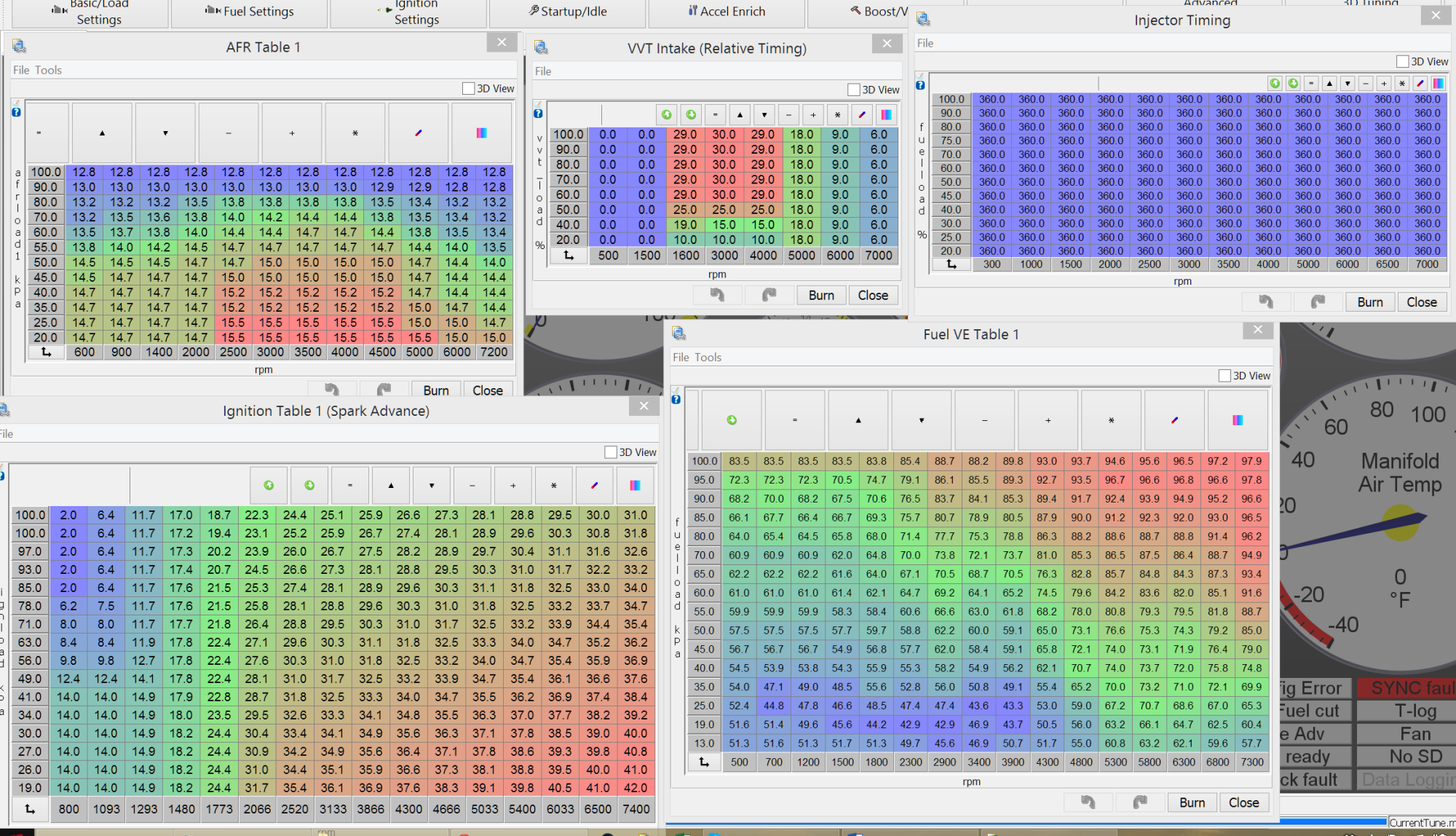Open the Accel Enrich dropdown
This screenshot has height=836, width=1456.
[x=727, y=12]
